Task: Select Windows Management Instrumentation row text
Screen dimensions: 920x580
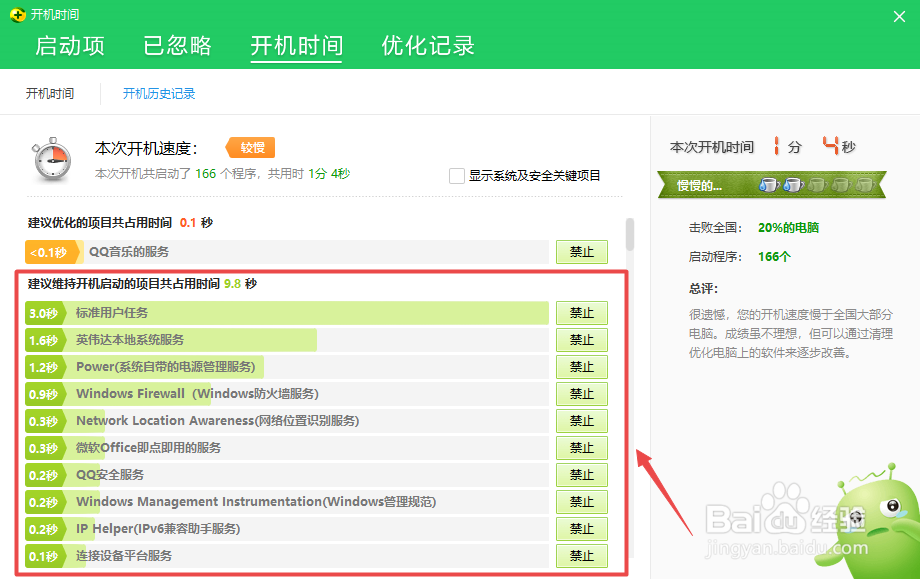Action: tap(256, 501)
